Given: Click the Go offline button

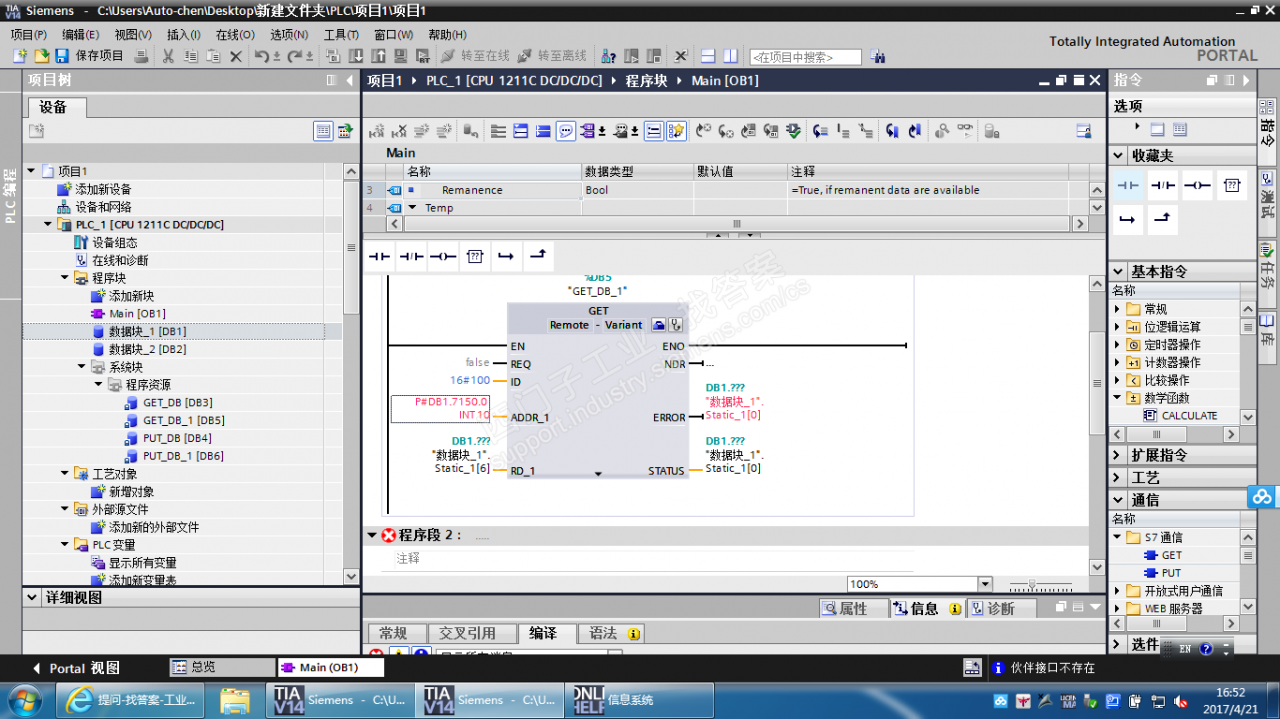Looking at the screenshot, I should (x=553, y=56).
